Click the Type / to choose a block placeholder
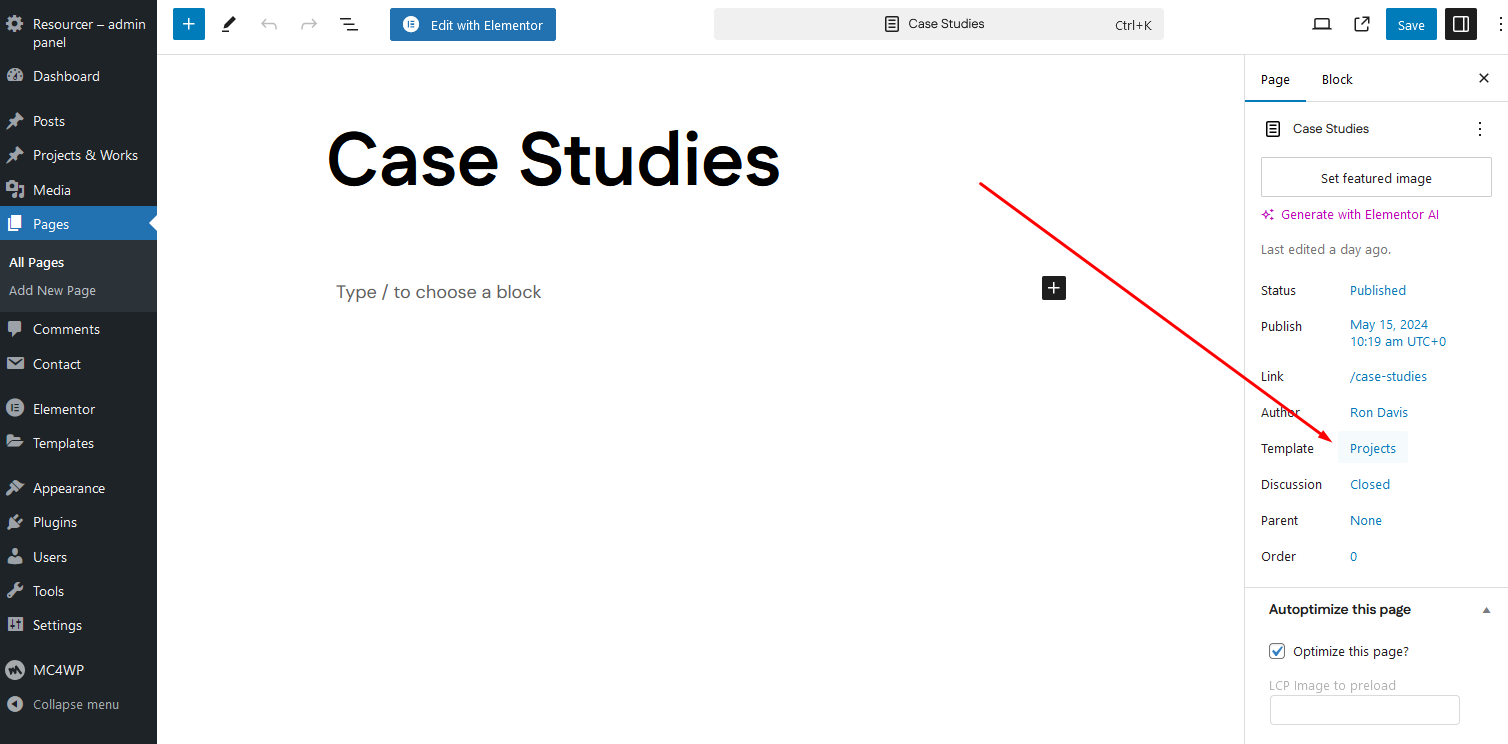The width and height of the screenshot is (1508, 744). click(x=439, y=292)
